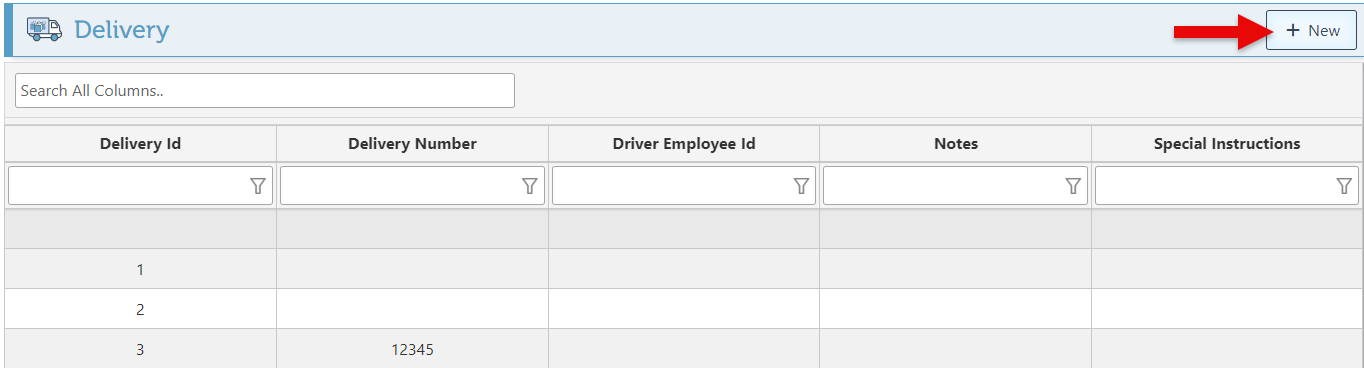Select the delivery number 12345 cell
The width and height of the screenshot is (1364, 368).
[x=412, y=349]
